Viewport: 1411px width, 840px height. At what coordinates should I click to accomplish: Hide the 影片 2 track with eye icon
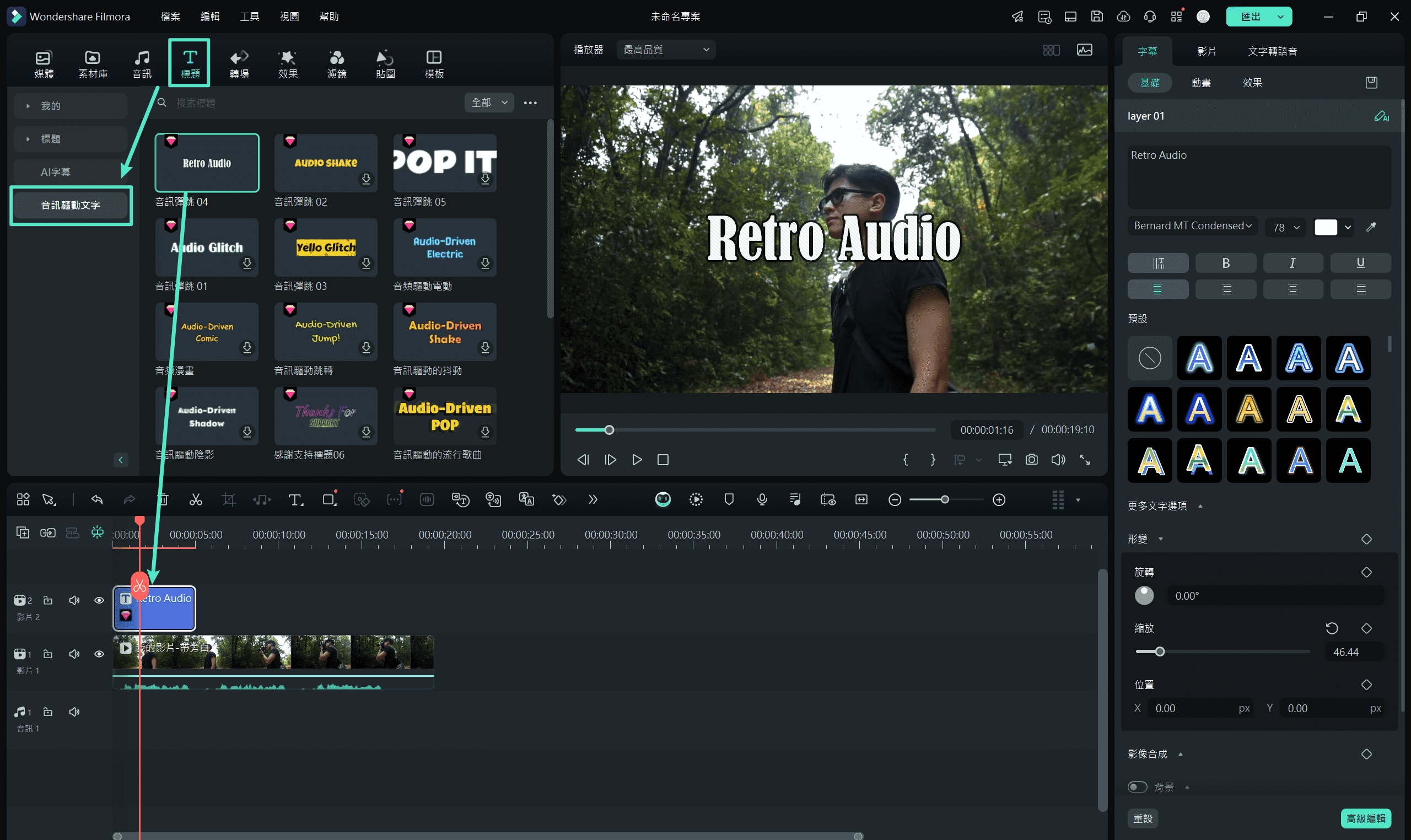[99, 600]
